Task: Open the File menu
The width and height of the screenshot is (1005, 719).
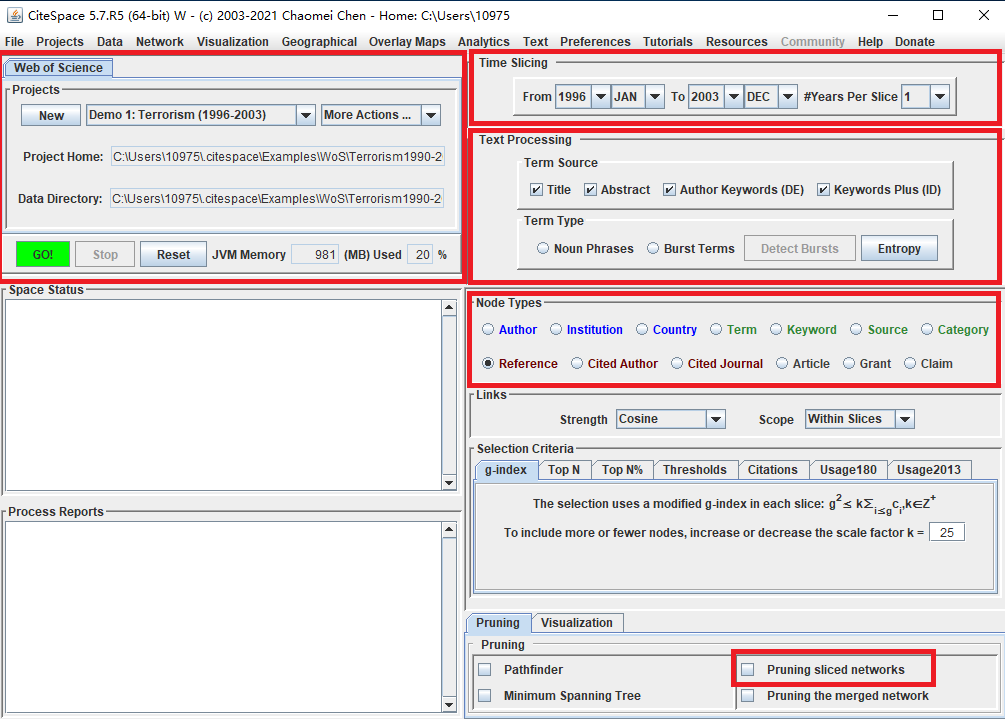Action: tap(14, 42)
